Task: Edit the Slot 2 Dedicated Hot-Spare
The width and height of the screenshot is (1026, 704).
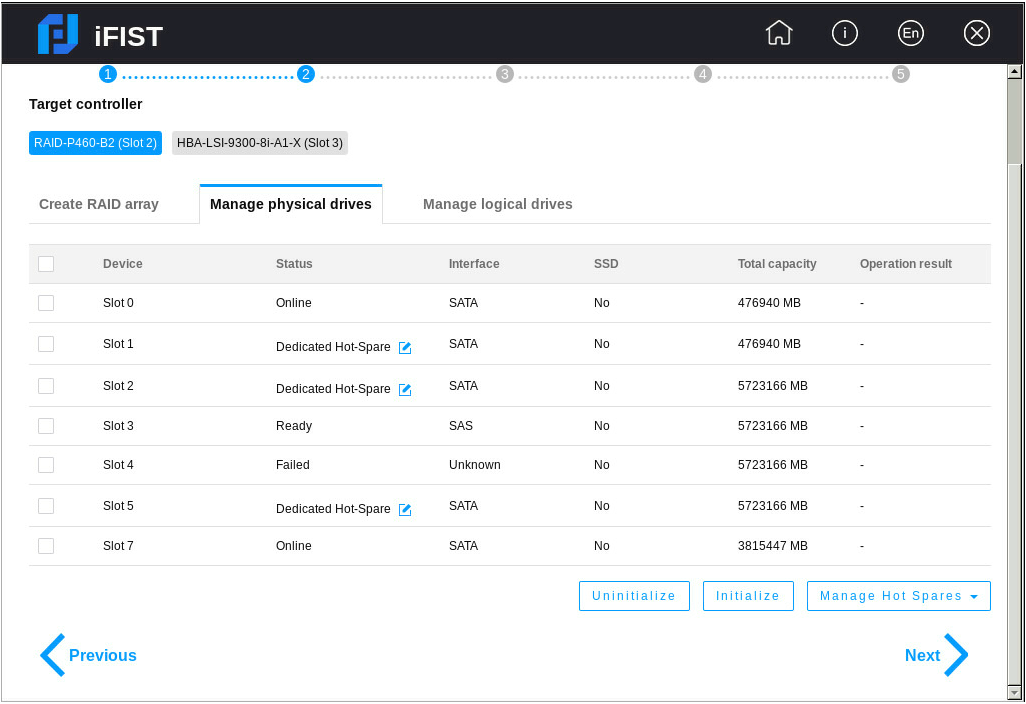Action: (405, 389)
